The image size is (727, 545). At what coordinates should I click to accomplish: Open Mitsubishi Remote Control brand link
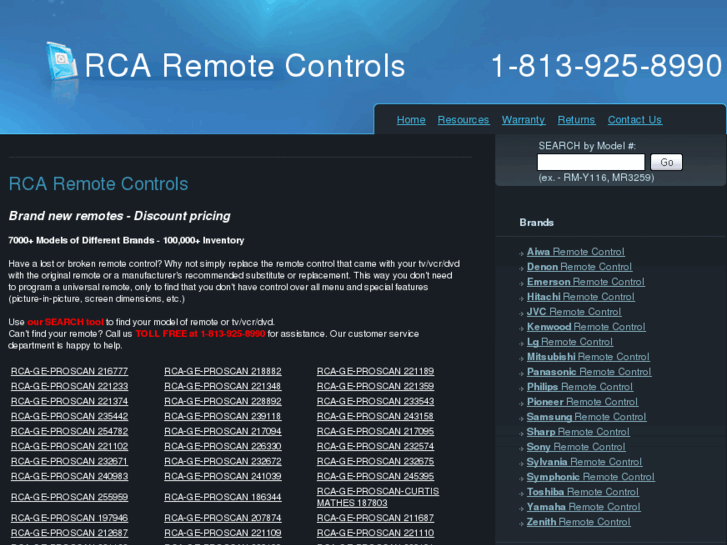(x=588, y=357)
